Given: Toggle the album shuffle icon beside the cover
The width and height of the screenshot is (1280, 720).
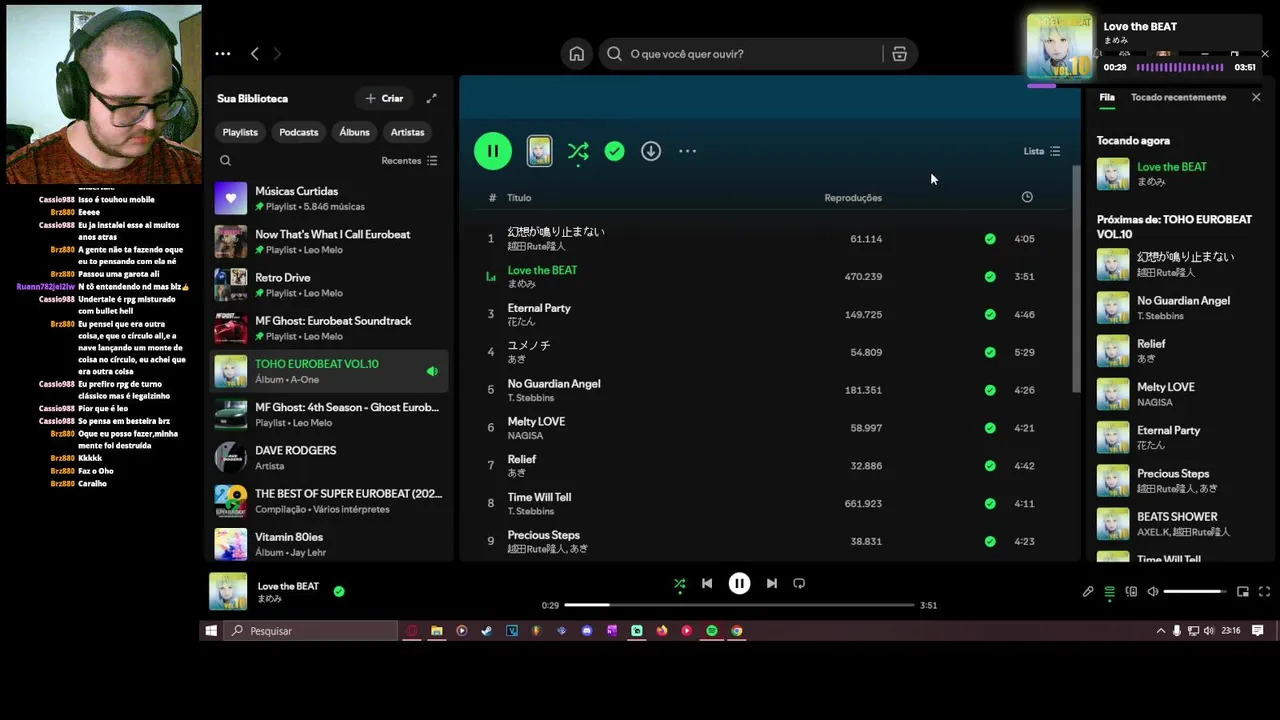Looking at the screenshot, I should (x=578, y=151).
